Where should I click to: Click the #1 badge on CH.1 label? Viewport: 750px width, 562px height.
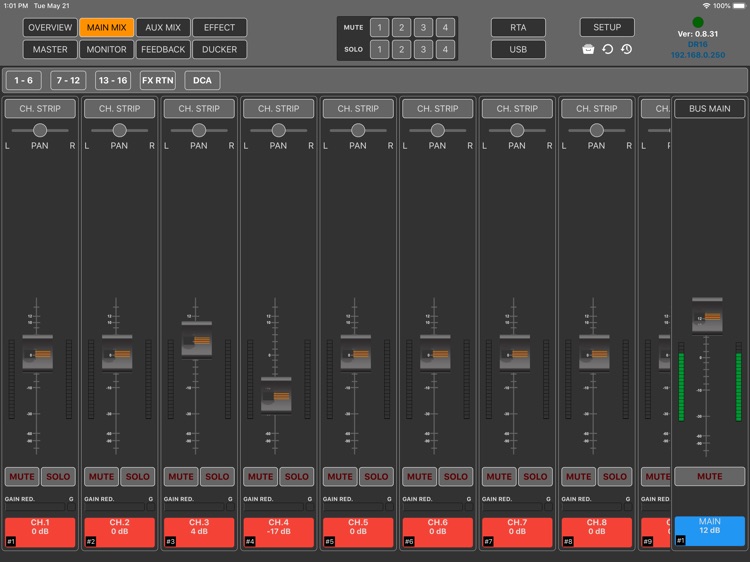11,541
